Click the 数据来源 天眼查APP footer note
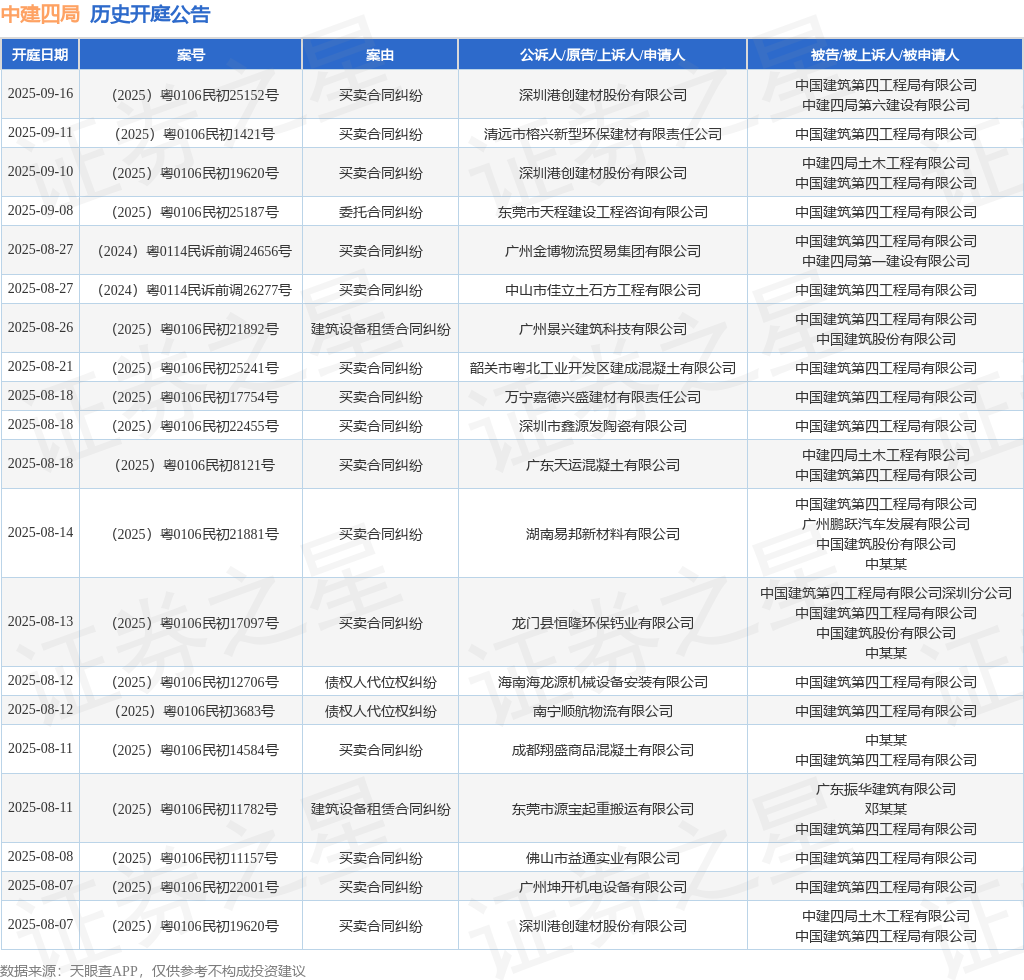 coord(153,971)
